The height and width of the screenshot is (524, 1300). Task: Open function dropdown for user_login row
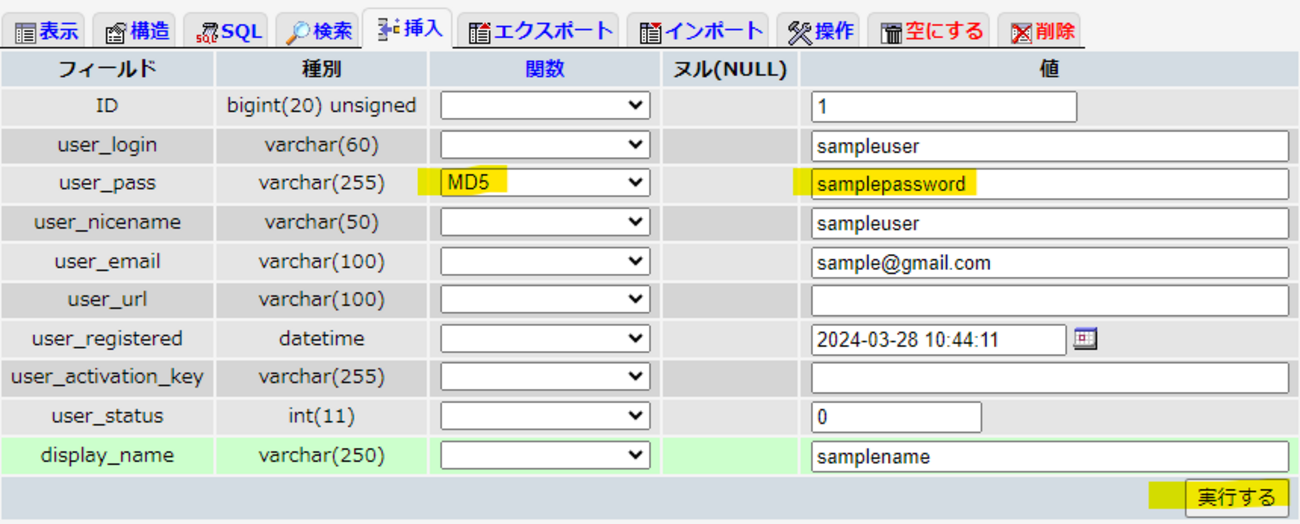pyautogui.click(x=545, y=145)
